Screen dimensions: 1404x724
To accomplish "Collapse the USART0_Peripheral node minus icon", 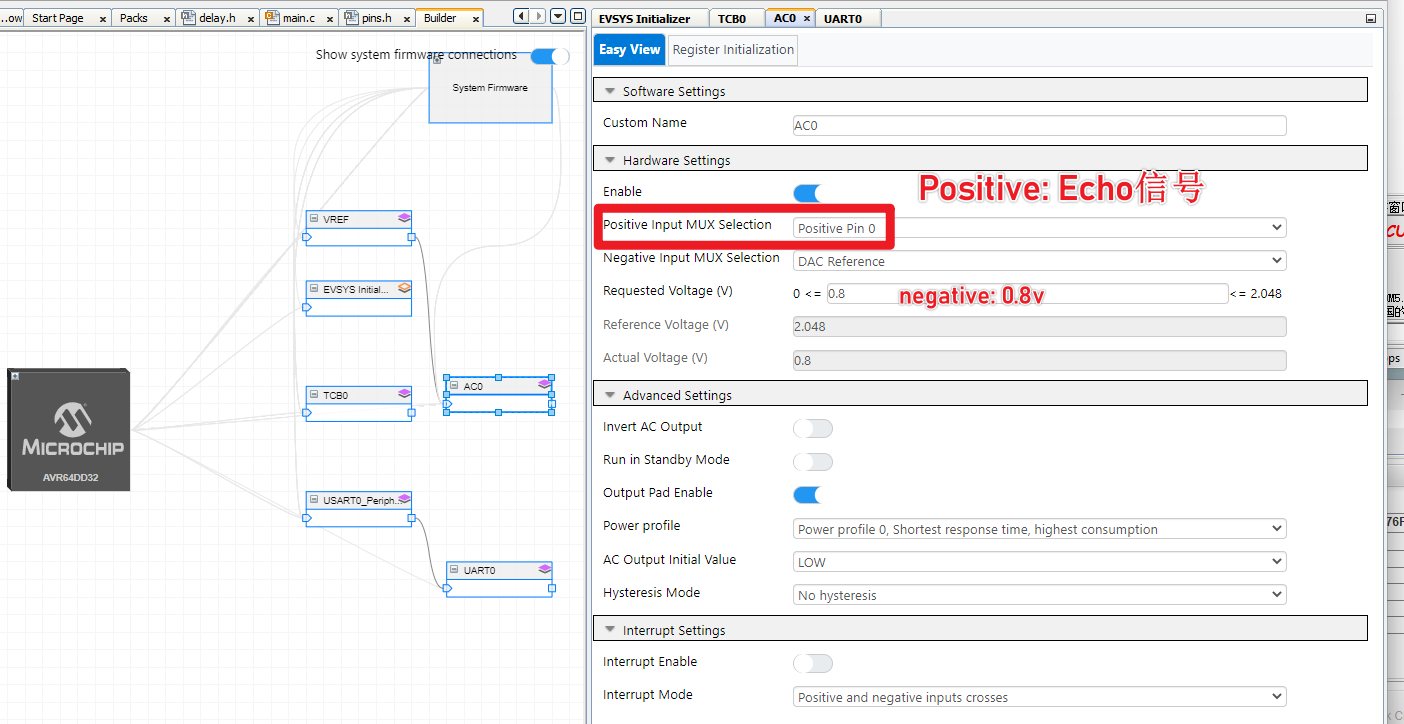I will coord(314,499).
